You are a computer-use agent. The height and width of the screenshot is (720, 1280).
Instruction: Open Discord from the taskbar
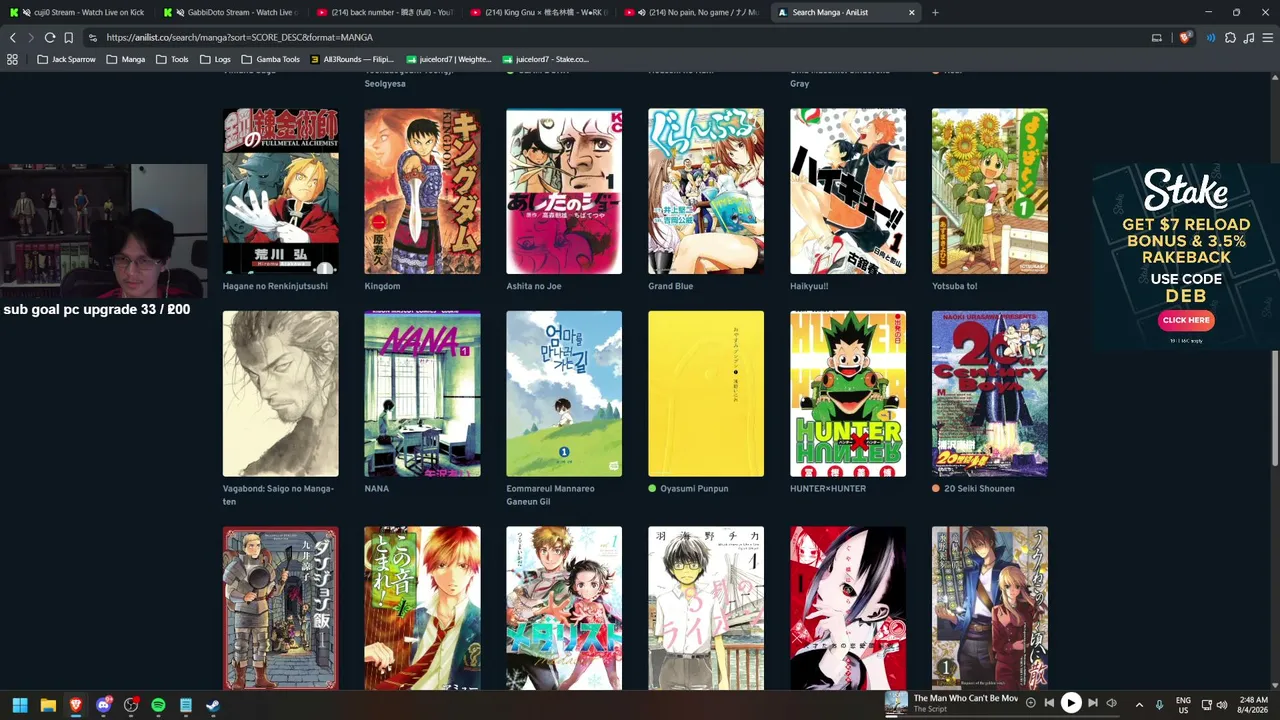tap(103, 705)
